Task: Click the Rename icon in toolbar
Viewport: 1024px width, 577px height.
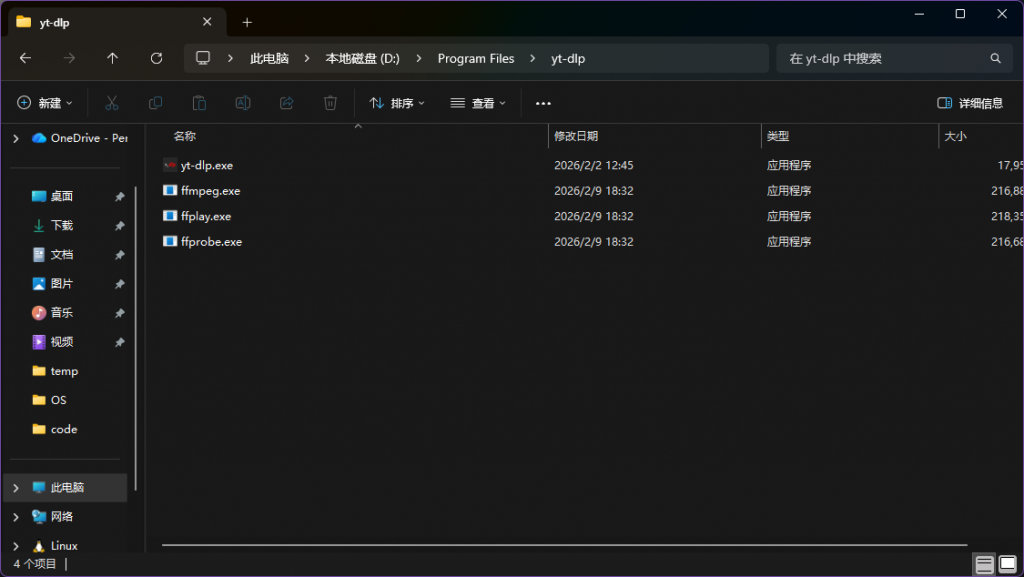Action: coord(242,103)
